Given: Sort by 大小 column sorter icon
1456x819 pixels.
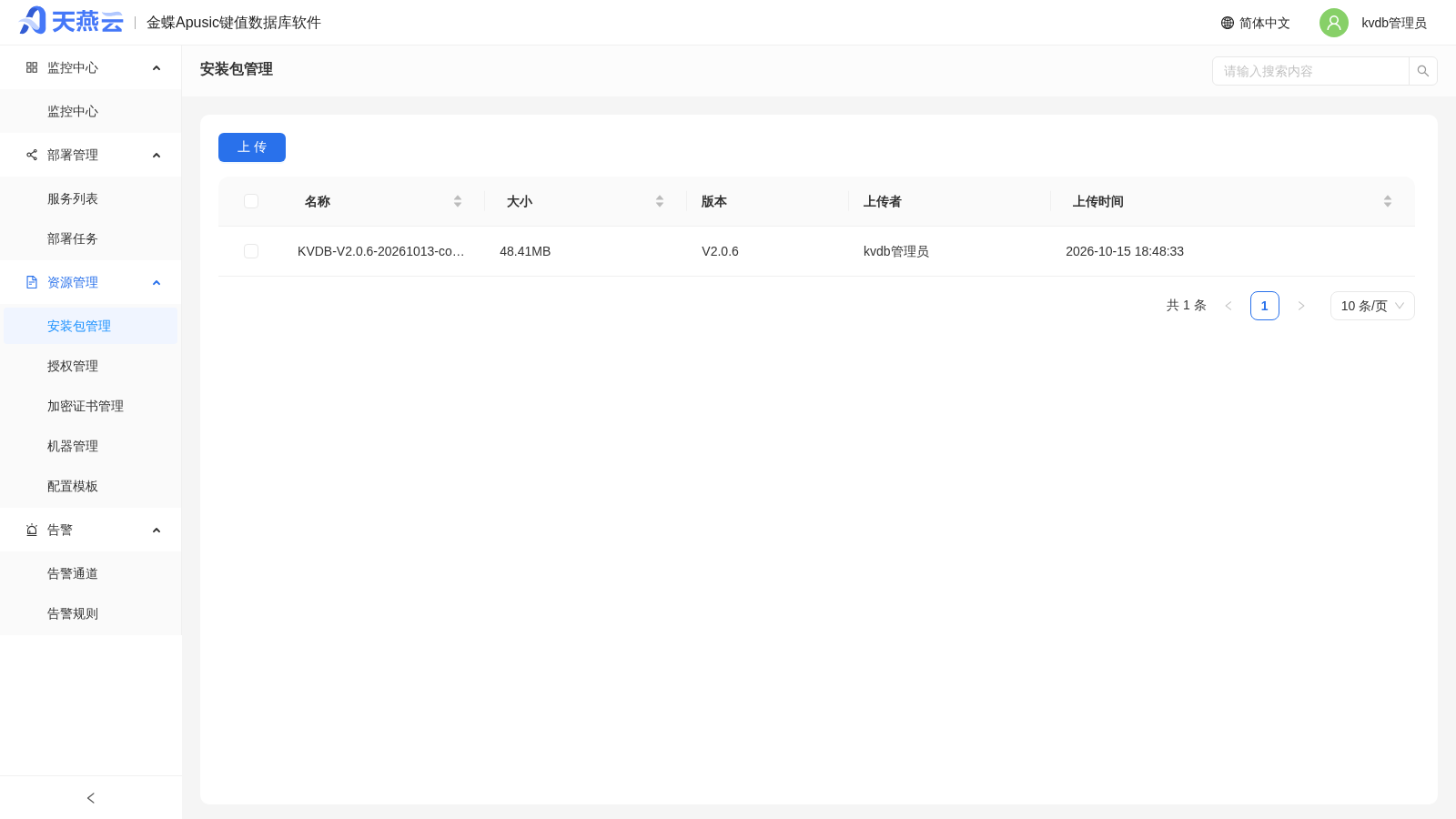Looking at the screenshot, I should (660, 201).
